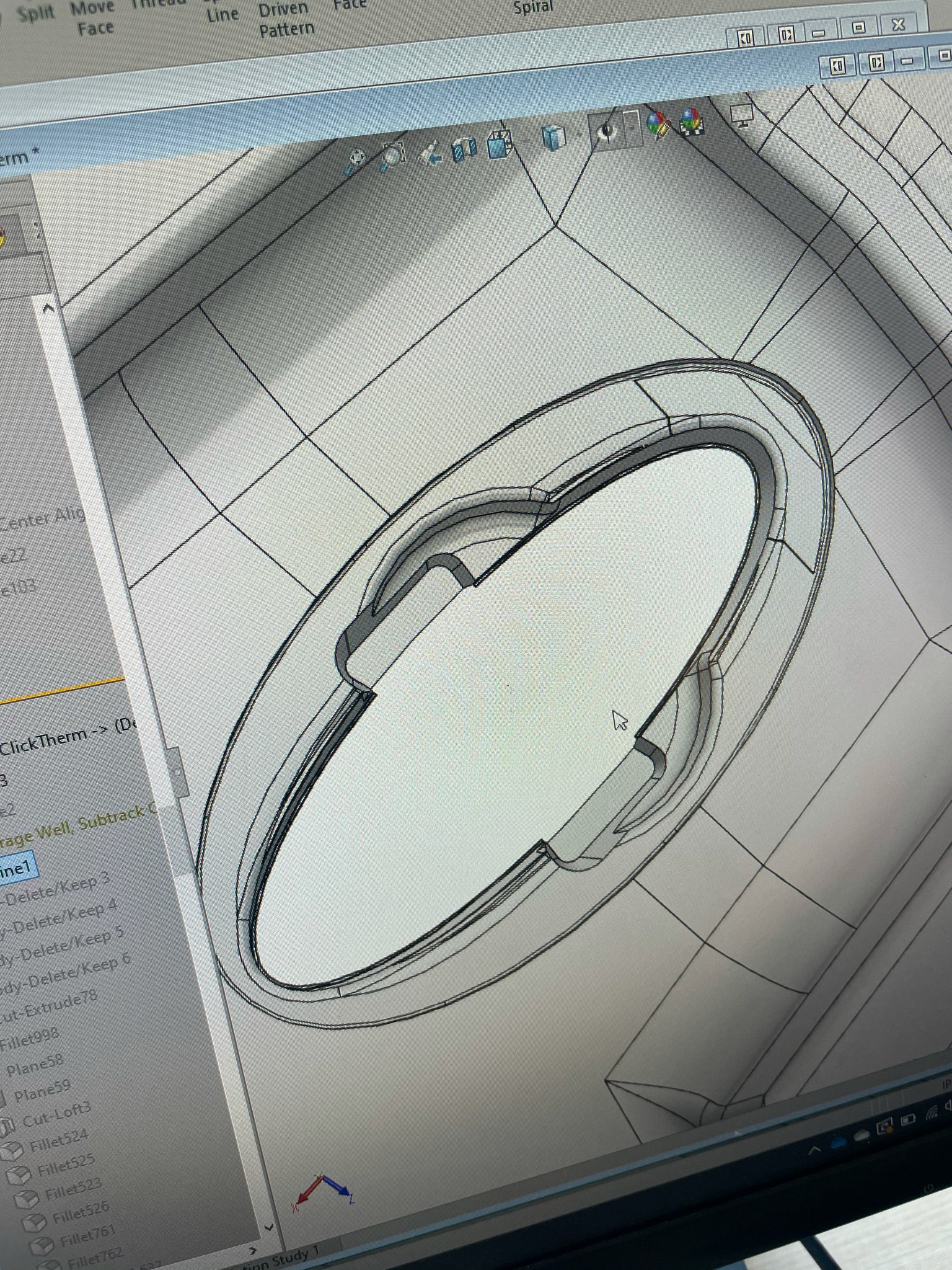
Task: Select the Delete/Keep 5 feature
Action: (63, 946)
